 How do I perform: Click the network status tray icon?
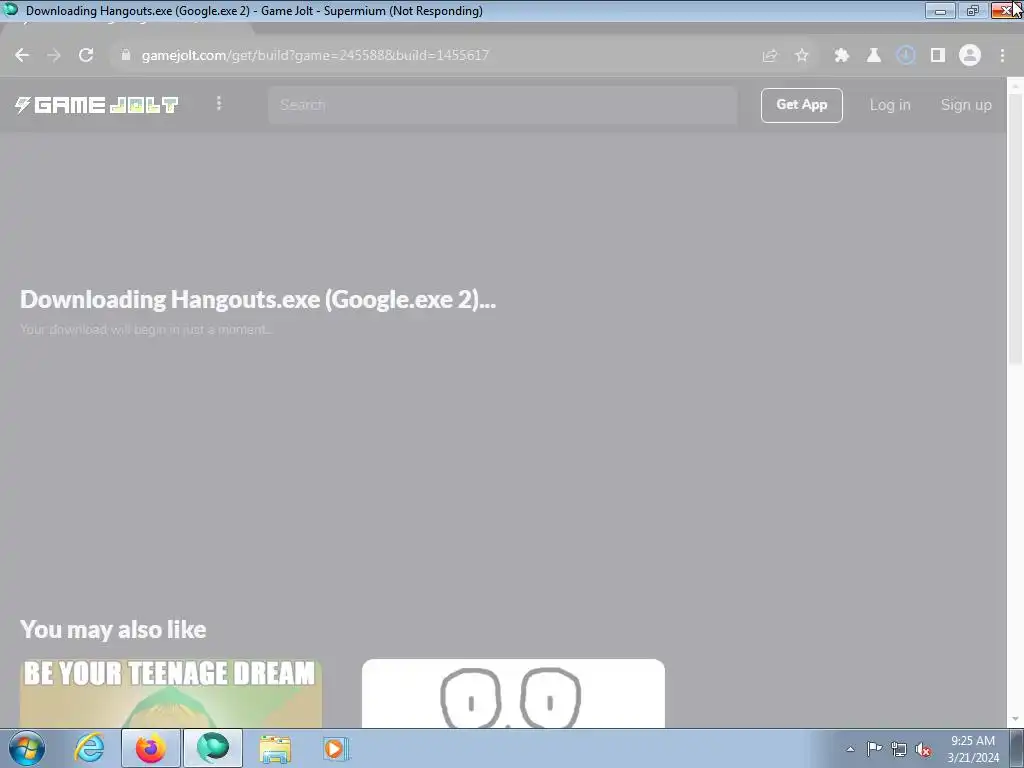pos(899,749)
